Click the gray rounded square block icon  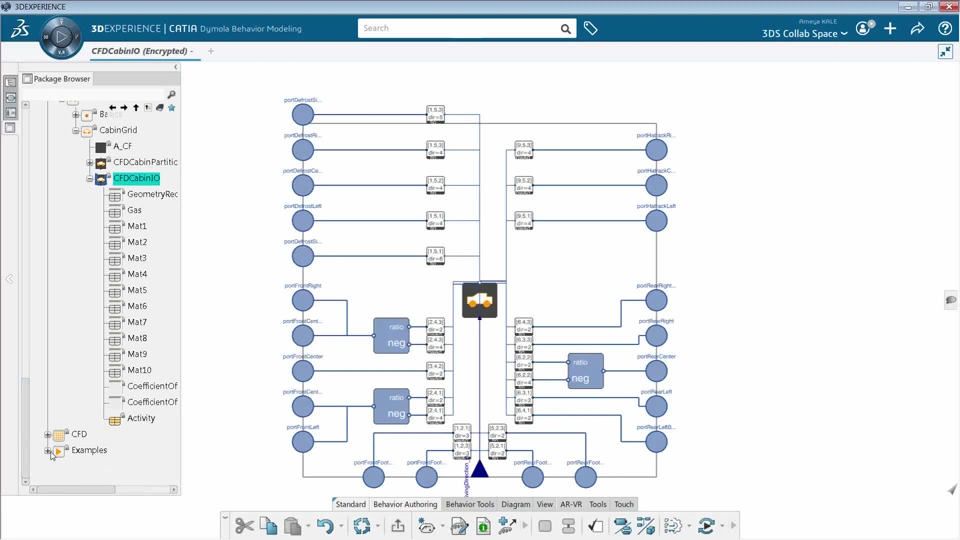click(545, 526)
